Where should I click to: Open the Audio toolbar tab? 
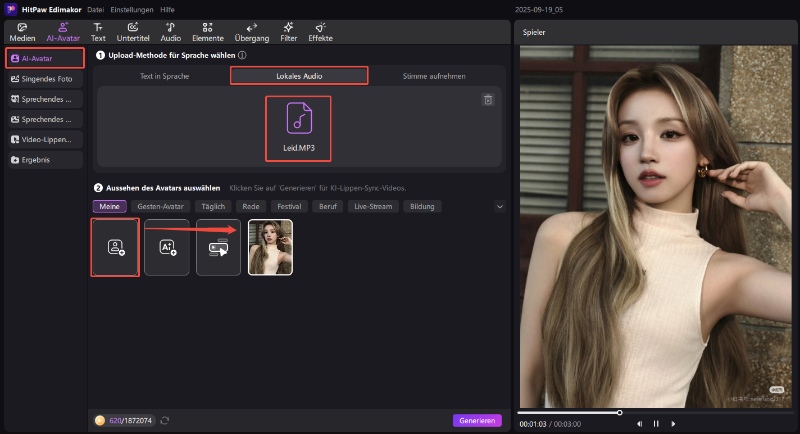coord(170,32)
